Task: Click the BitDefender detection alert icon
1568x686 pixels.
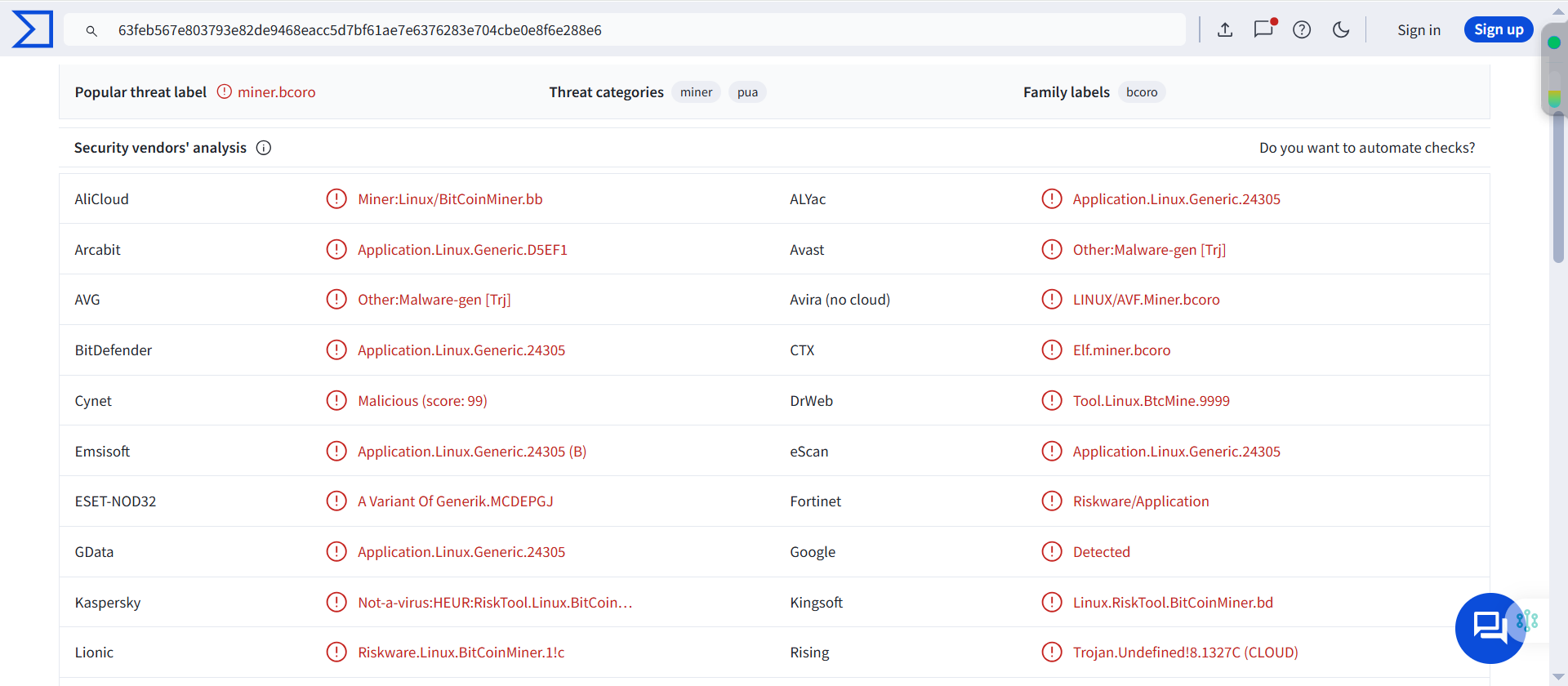Action: pos(336,350)
